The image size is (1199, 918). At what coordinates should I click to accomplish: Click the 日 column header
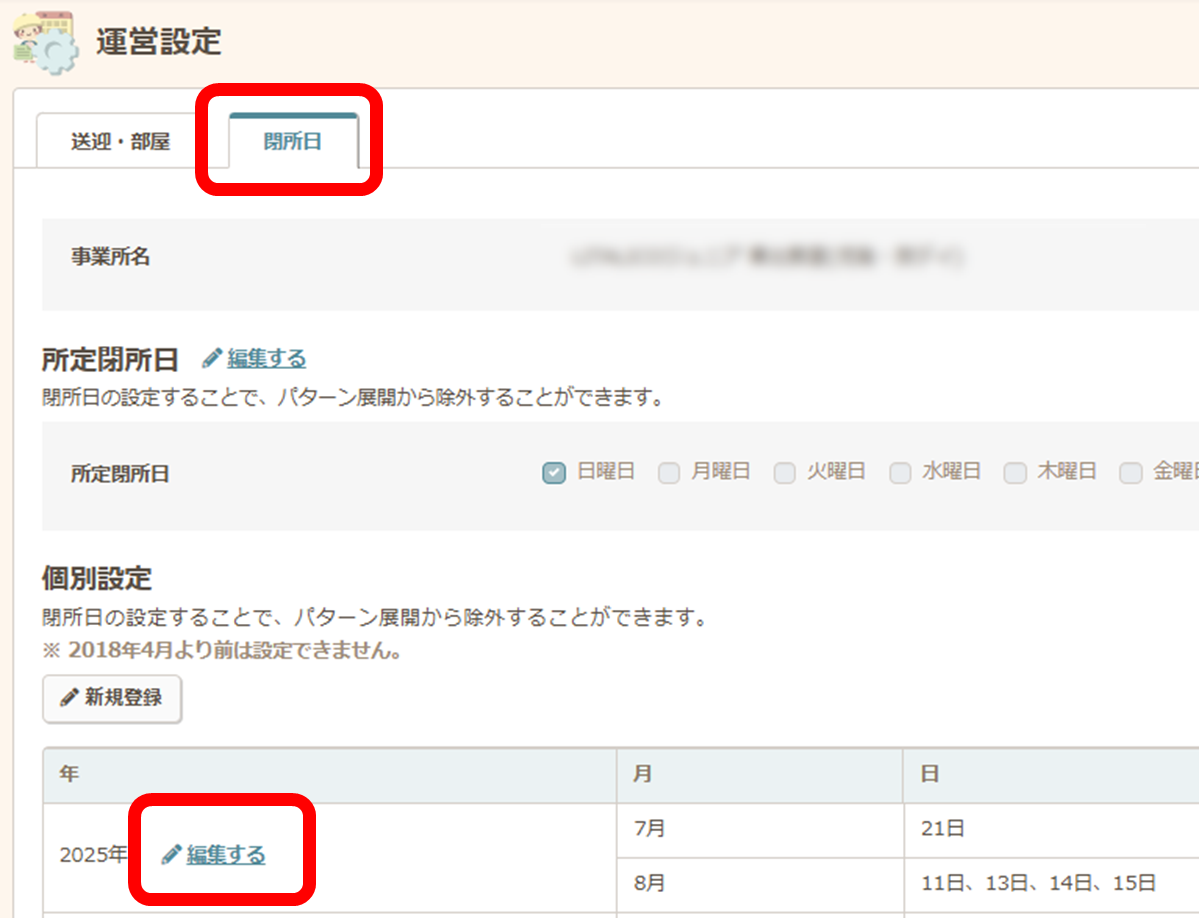coord(1050,775)
